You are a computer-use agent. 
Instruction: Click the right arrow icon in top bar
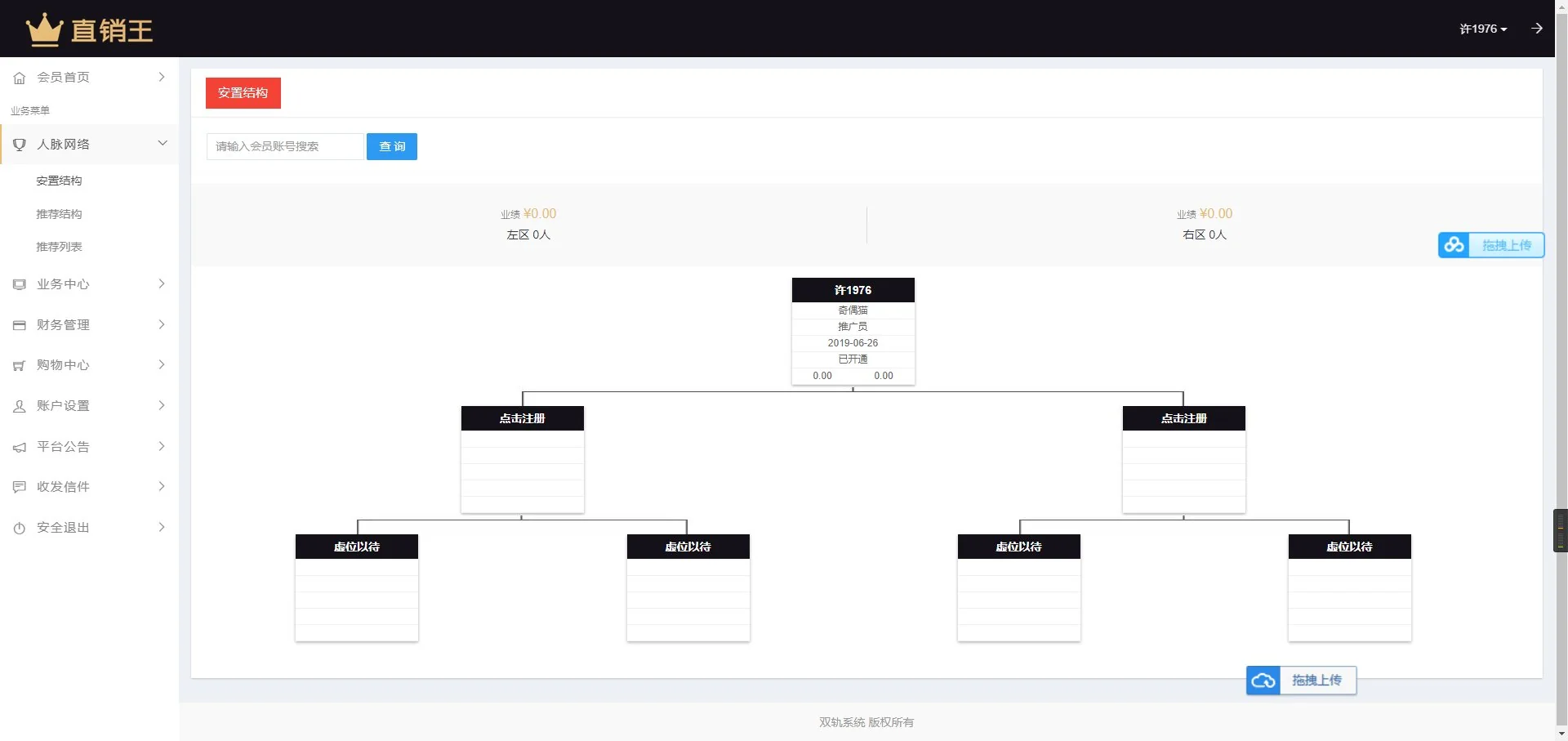[x=1536, y=29]
